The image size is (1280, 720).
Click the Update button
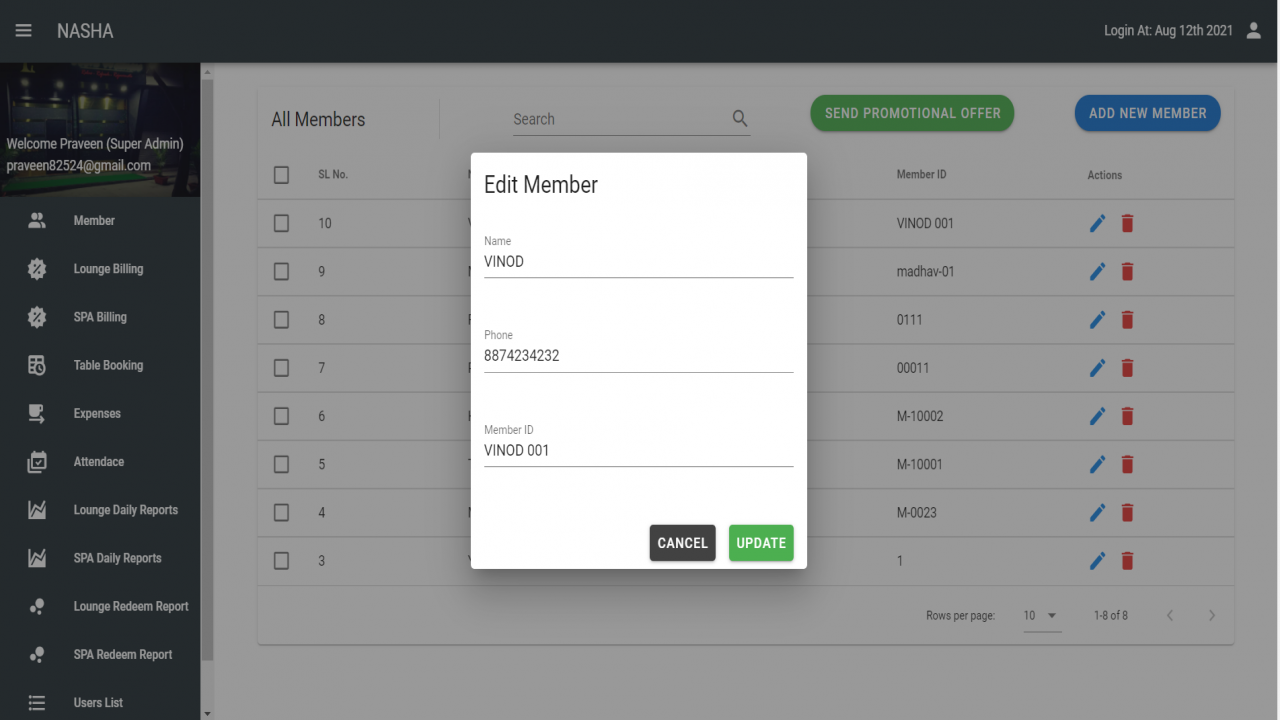(761, 543)
